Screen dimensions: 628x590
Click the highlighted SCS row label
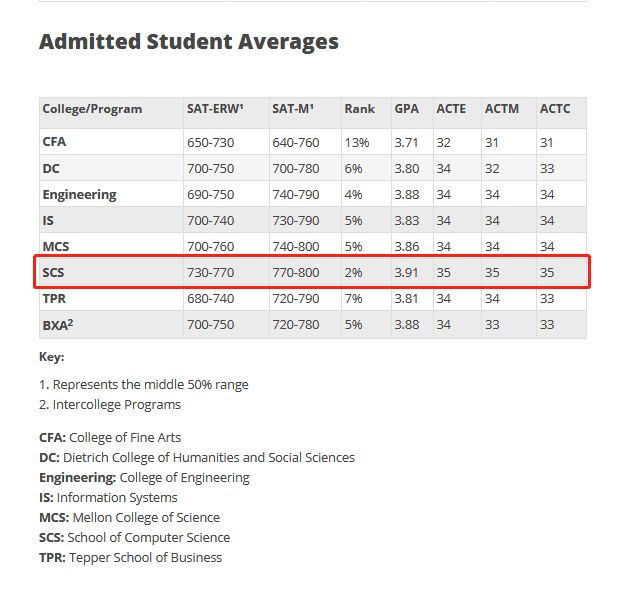(x=53, y=273)
